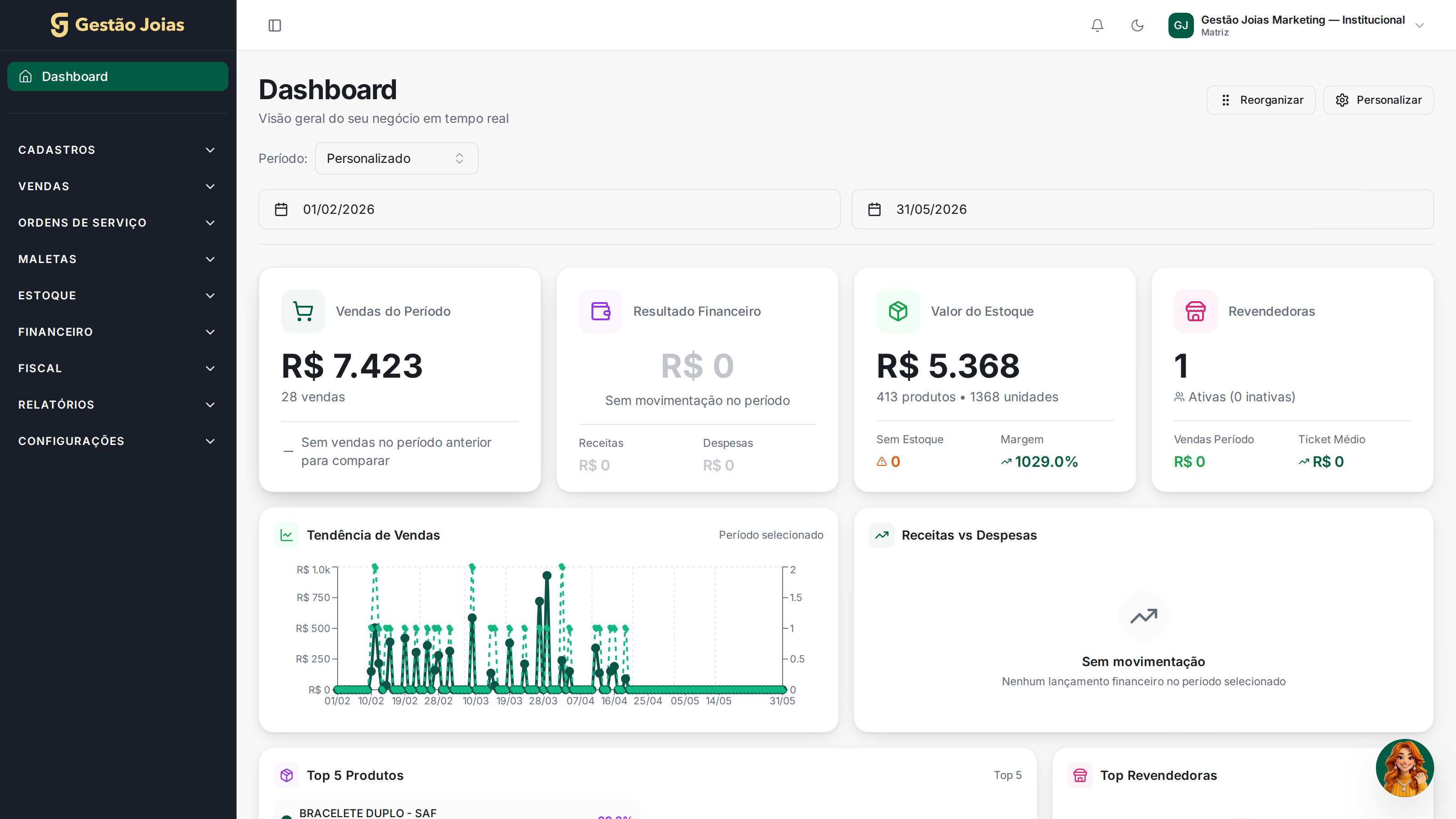
Task: Click the wallet icon on Resultado Financeiro
Action: (x=600, y=311)
